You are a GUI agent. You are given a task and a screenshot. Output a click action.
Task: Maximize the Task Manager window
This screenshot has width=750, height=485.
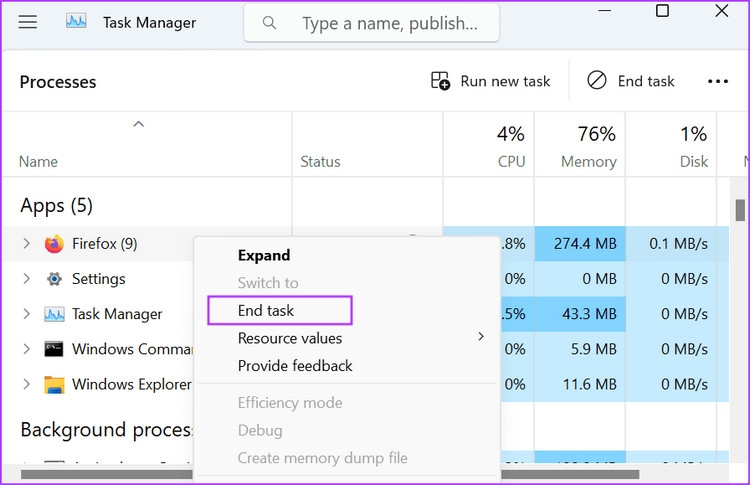click(x=662, y=11)
